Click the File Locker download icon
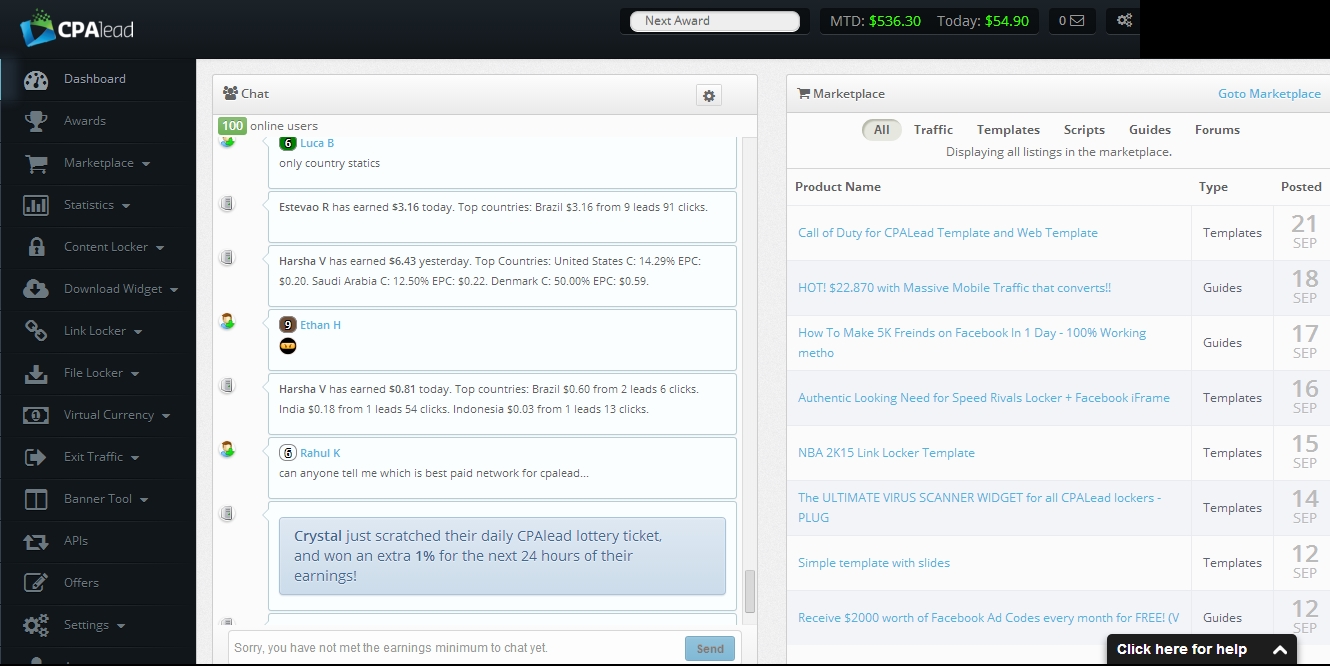 pyautogui.click(x=36, y=374)
